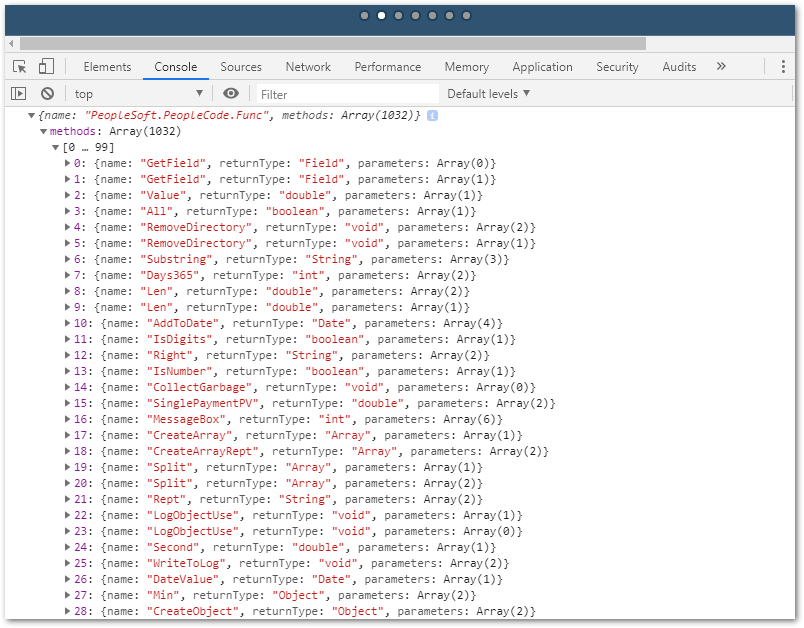Expand entry 10 AddToDate
This screenshot has width=804, height=628.
pyautogui.click(x=67, y=323)
